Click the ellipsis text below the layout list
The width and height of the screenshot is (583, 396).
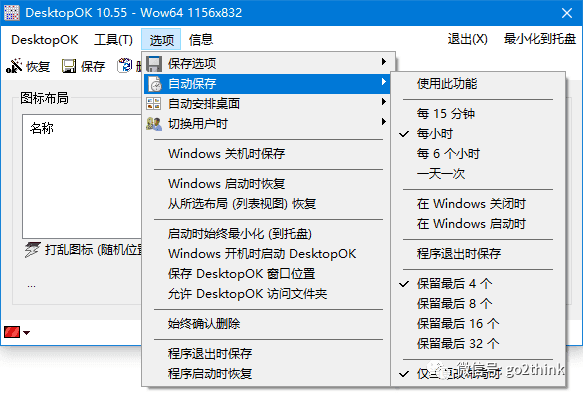click(x=31, y=286)
